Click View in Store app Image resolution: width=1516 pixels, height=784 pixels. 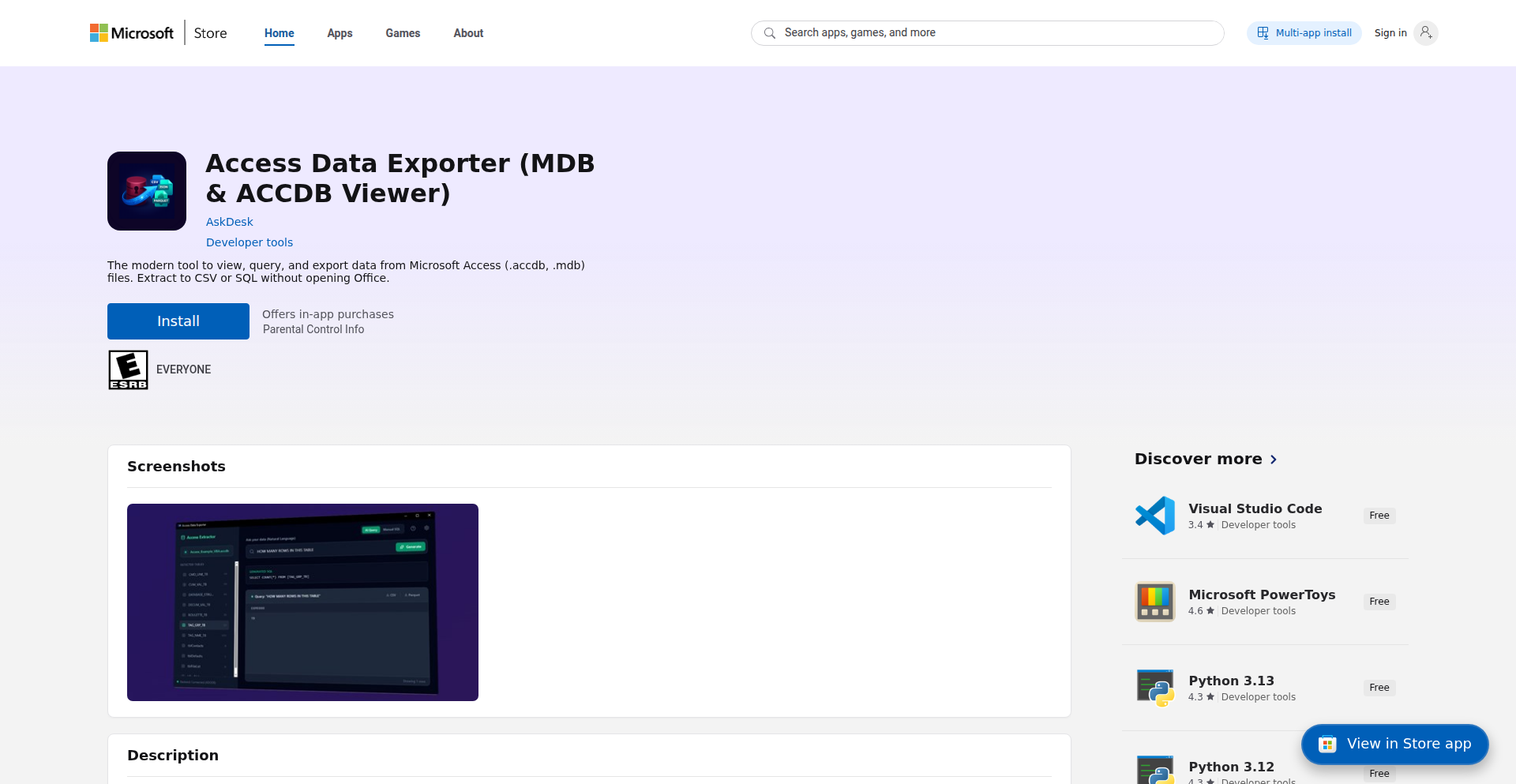(1394, 744)
